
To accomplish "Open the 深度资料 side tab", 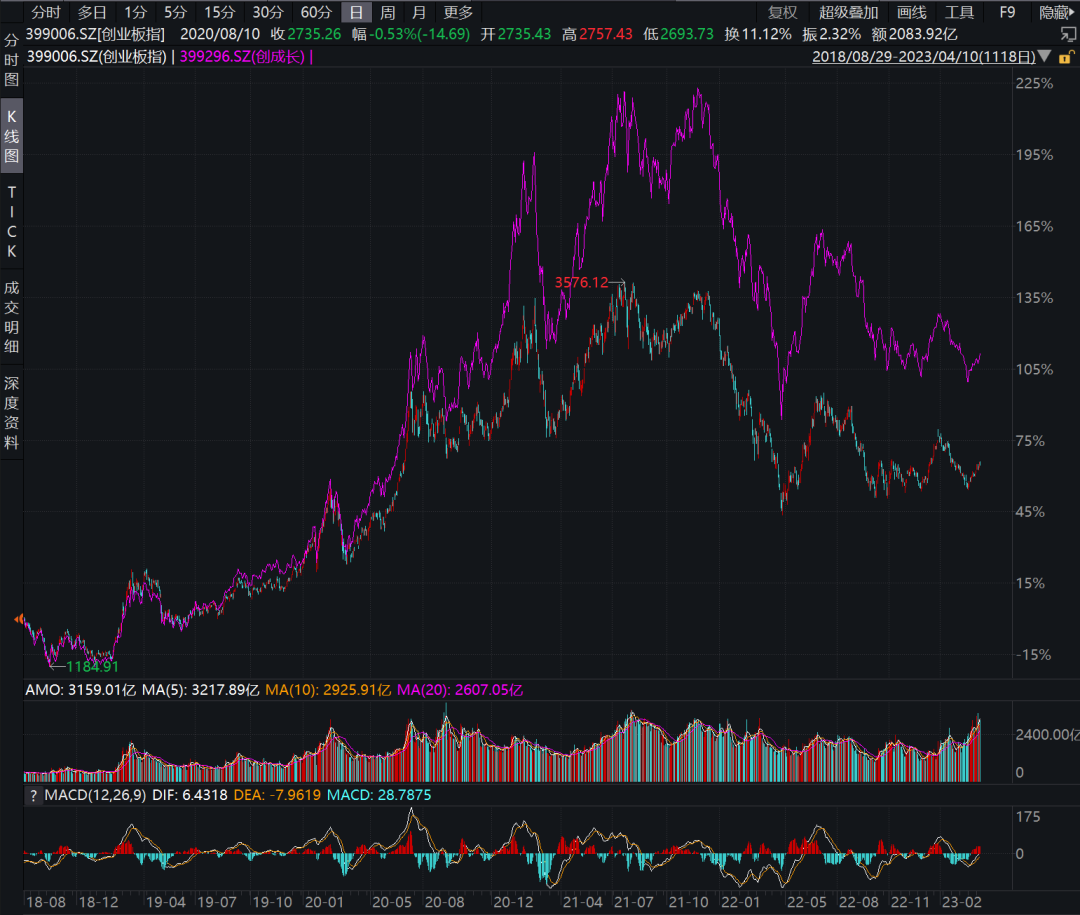I will click(x=11, y=412).
